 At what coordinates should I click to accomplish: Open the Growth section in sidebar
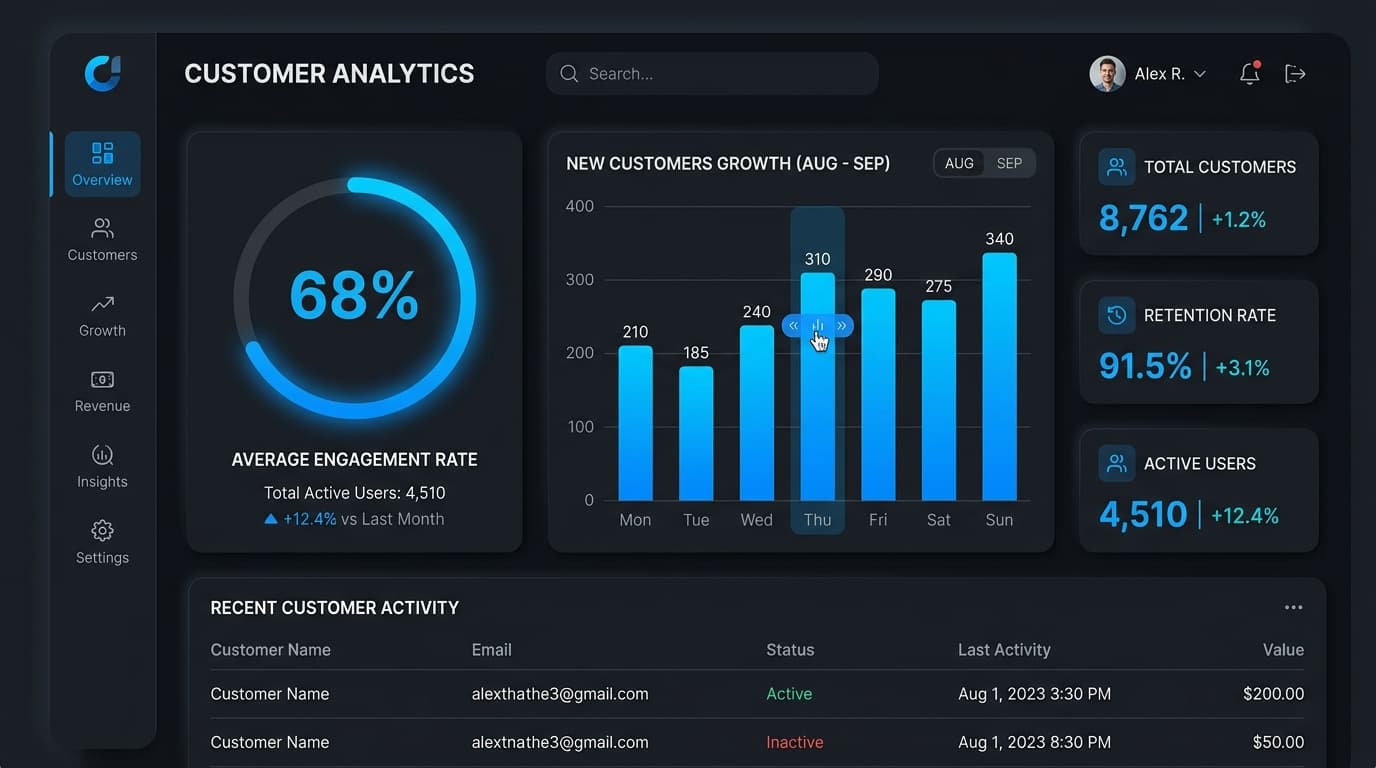102,316
